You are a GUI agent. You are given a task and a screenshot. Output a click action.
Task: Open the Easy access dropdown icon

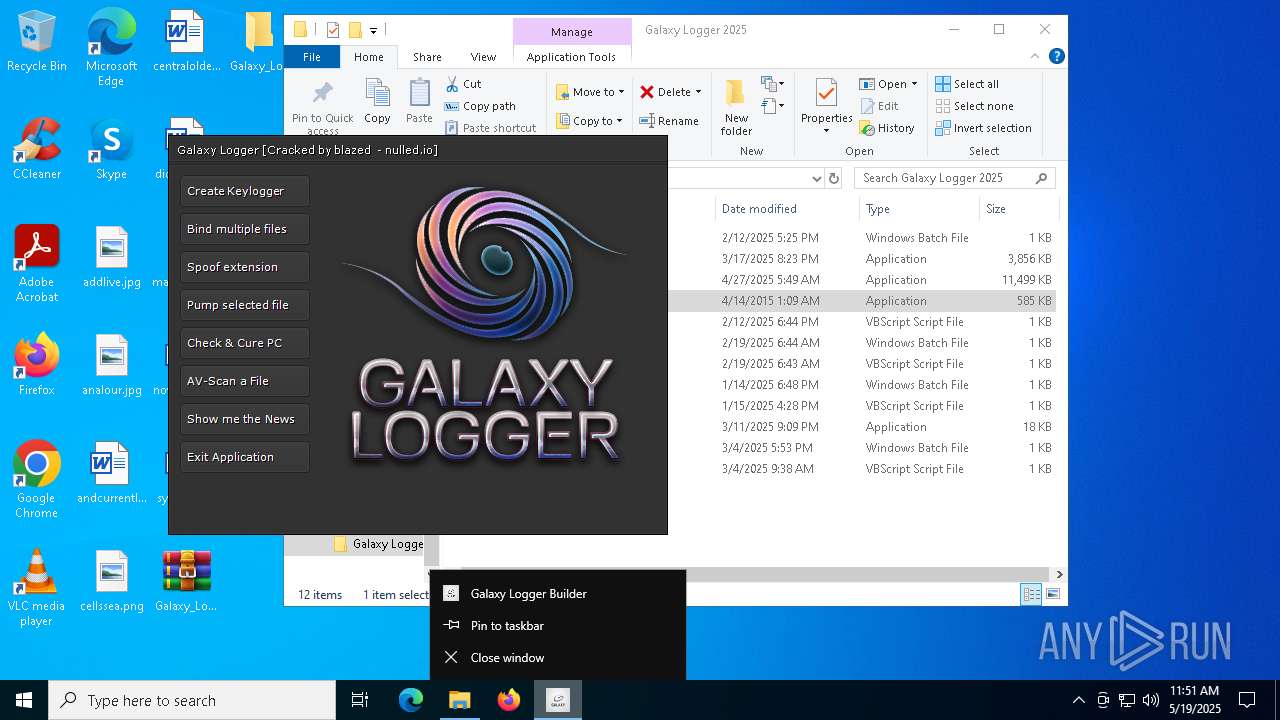click(x=772, y=105)
